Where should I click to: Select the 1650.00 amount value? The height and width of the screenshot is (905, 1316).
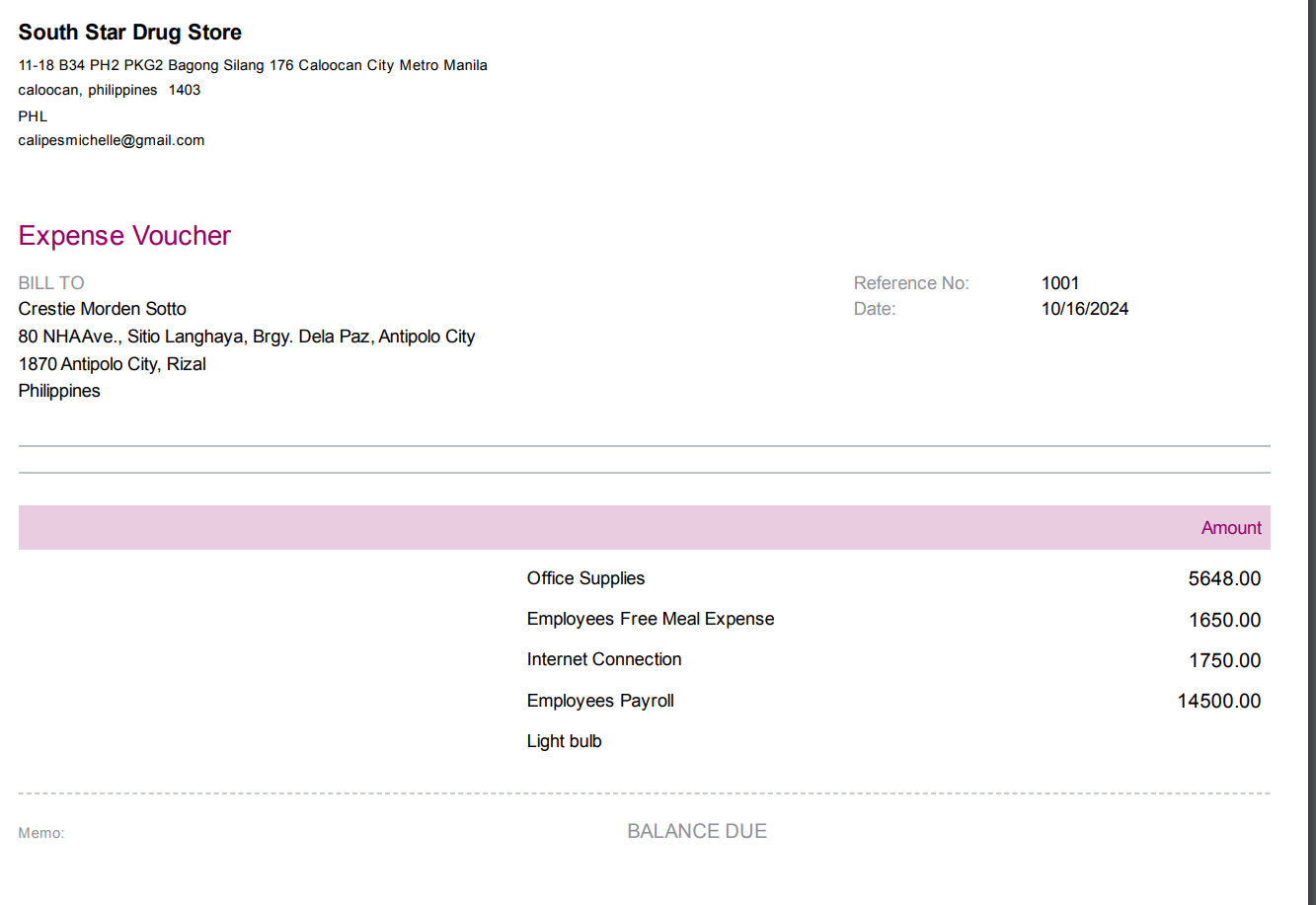tap(1224, 621)
